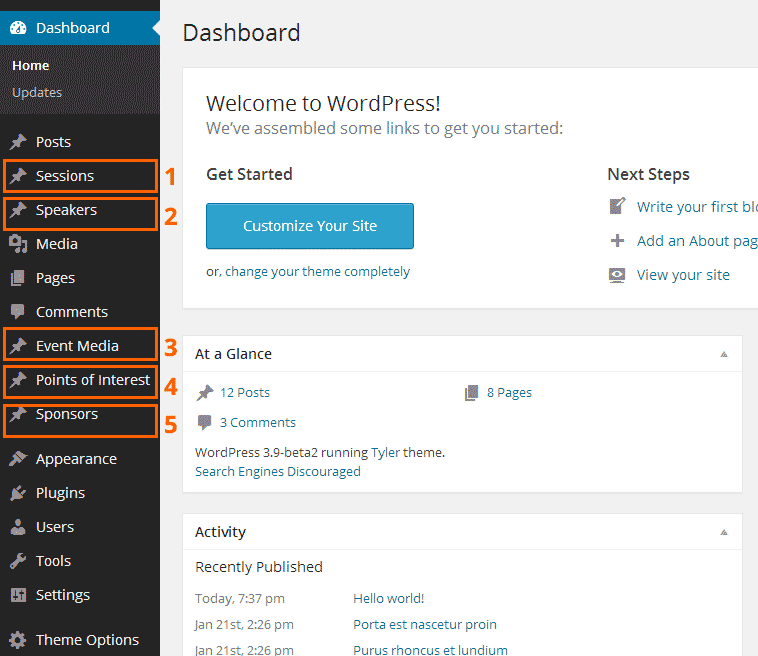Click Search Engines Discouraged link

click(278, 471)
